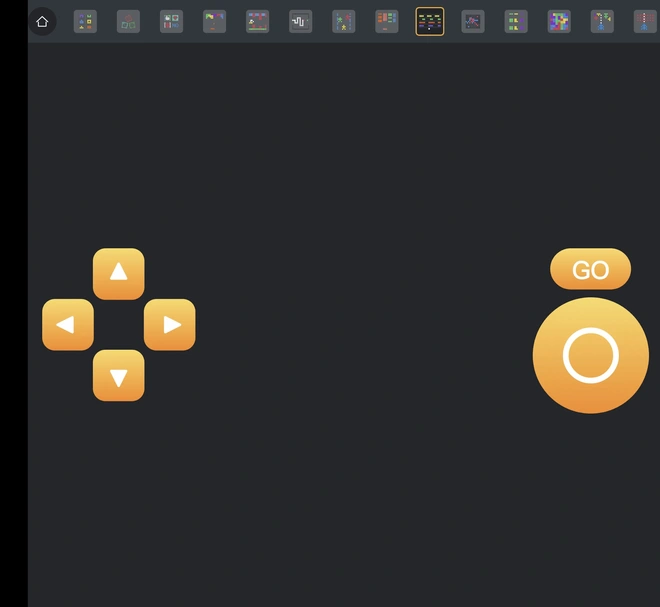Open the second thumbnail with red-green outline shapes
The image size is (660, 607).
[128, 21]
